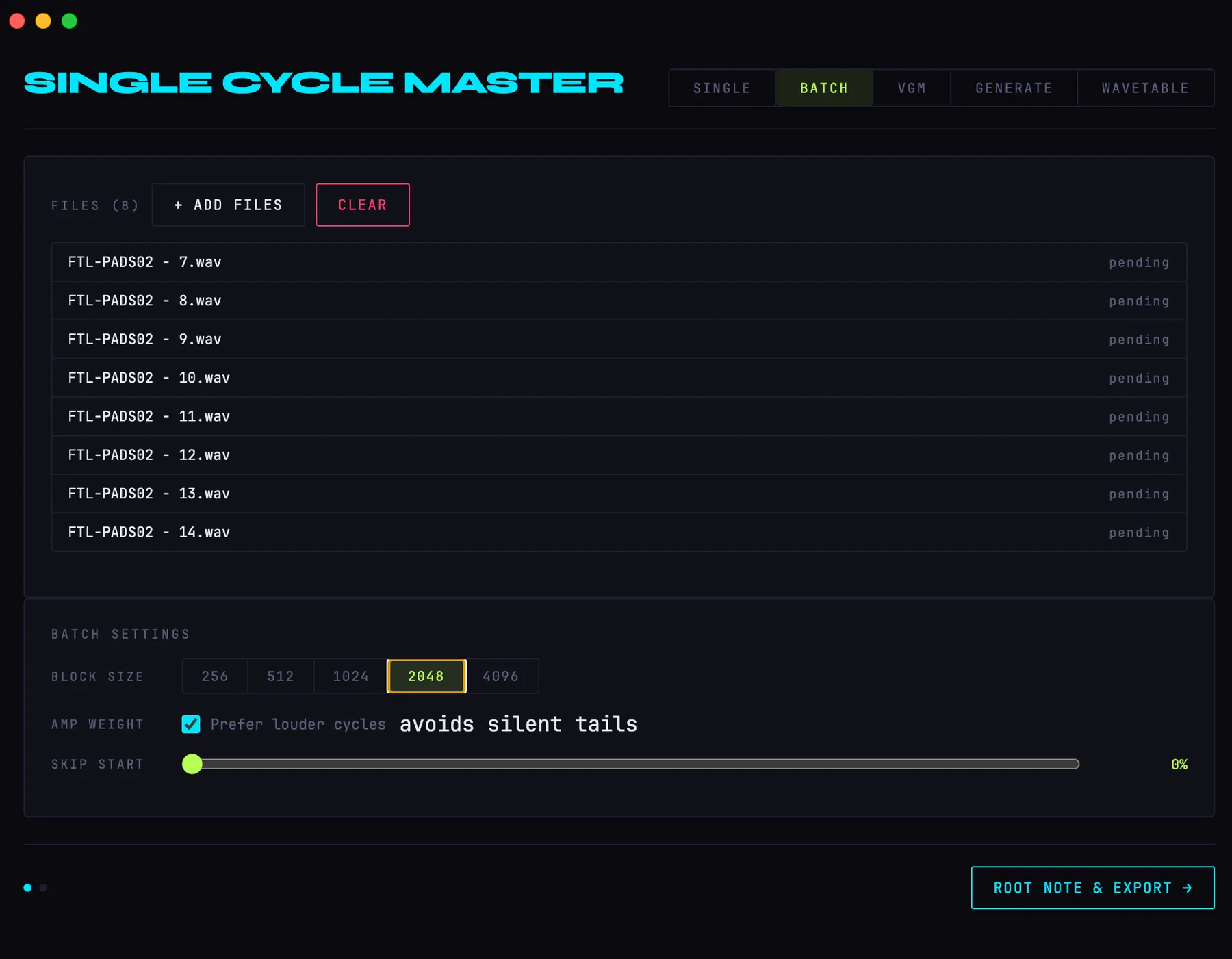Select file FTL-PADS02 - 14.wav
The image size is (1232, 959).
click(x=619, y=533)
